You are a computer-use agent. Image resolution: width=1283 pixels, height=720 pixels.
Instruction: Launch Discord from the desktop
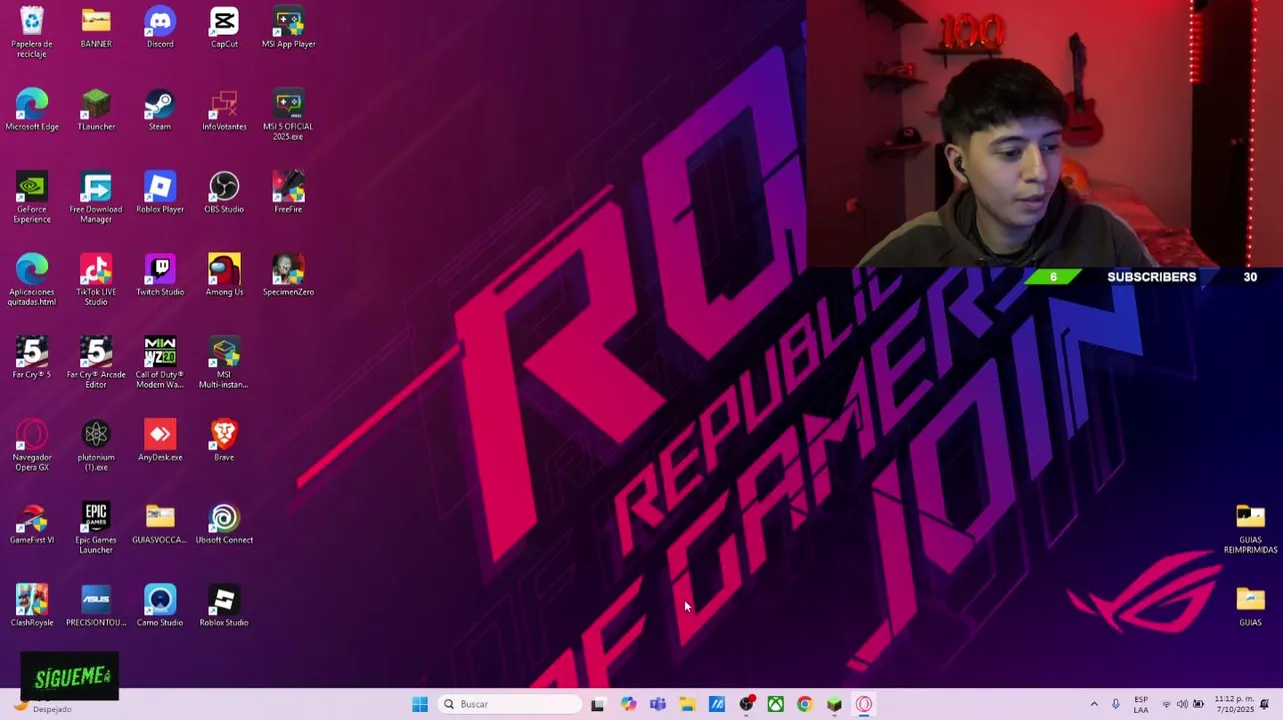pyautogui.click(x=160, y=27)
